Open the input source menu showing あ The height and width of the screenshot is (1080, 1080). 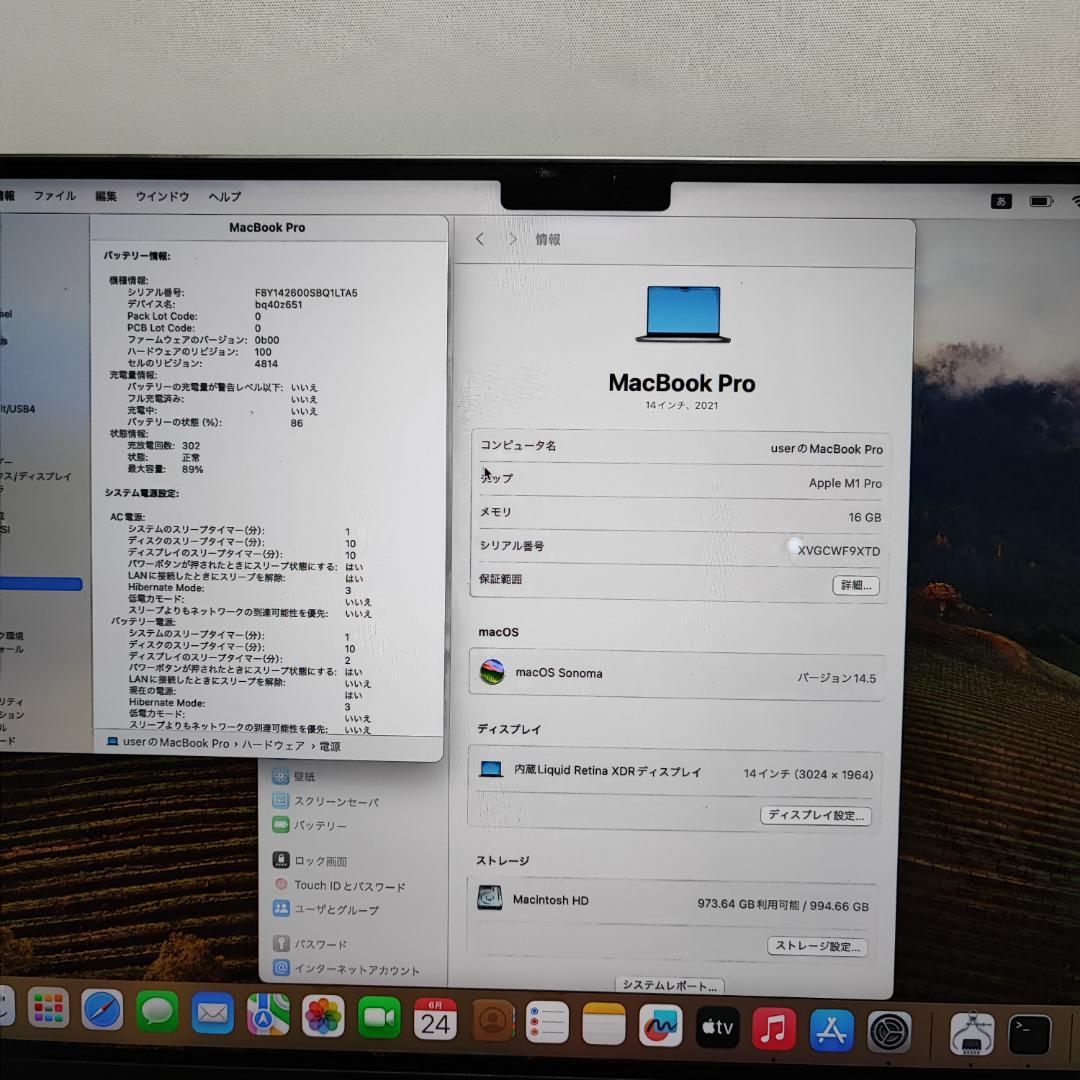point(1001,200)
